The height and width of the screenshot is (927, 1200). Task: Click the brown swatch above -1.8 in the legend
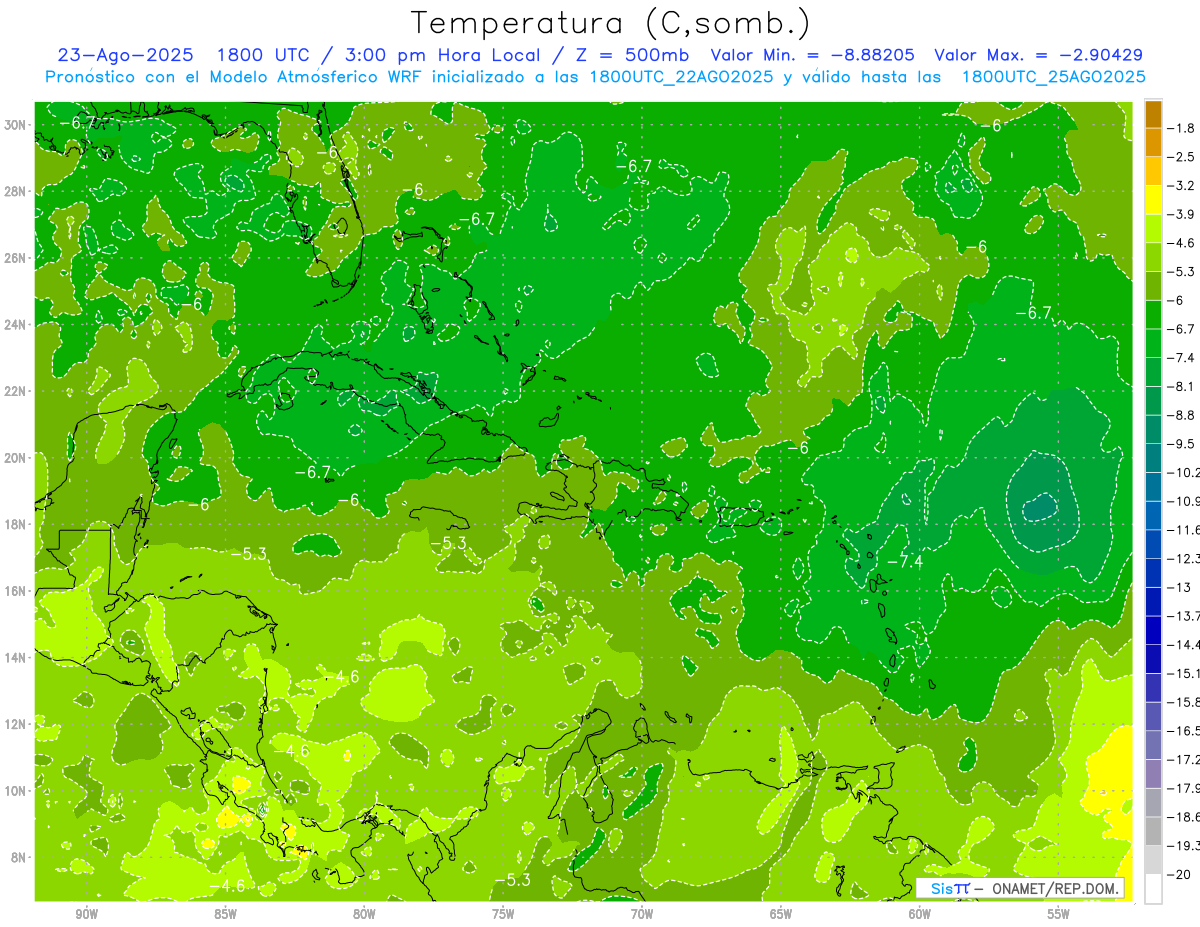[1153, 114]
